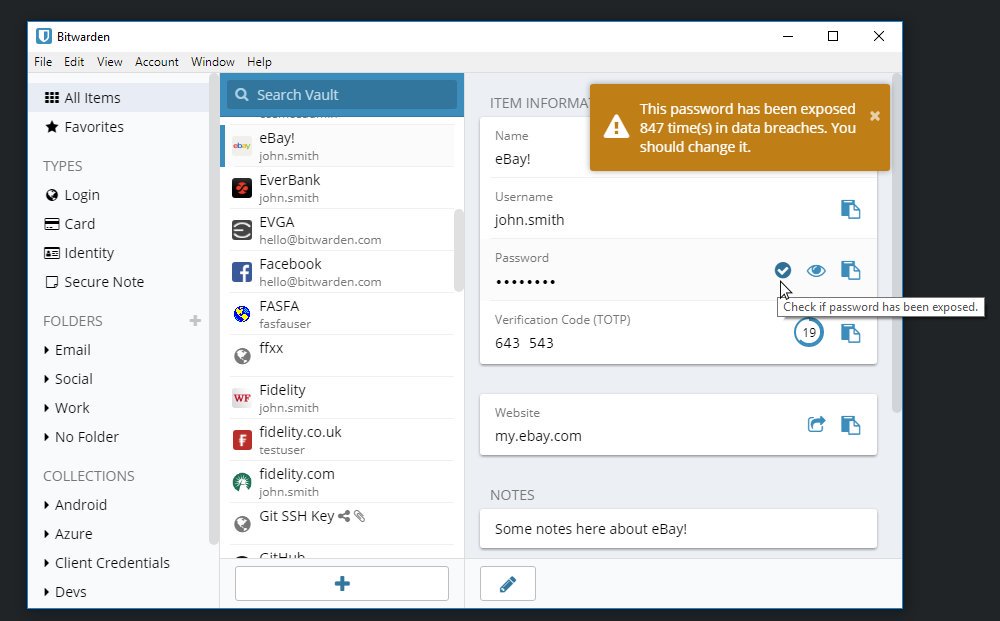Click the notes text about eBay
Viewport: 1000px width, 621px height.
[591, 529]
